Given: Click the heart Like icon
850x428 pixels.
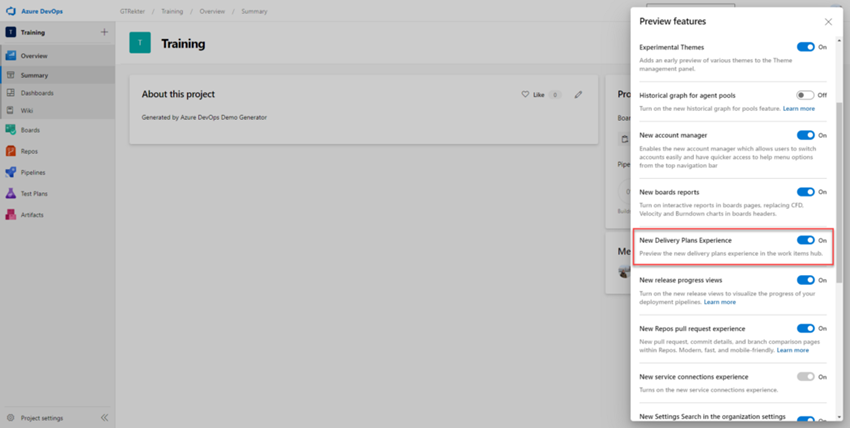Looking at the screenshot, I should 525,94.
